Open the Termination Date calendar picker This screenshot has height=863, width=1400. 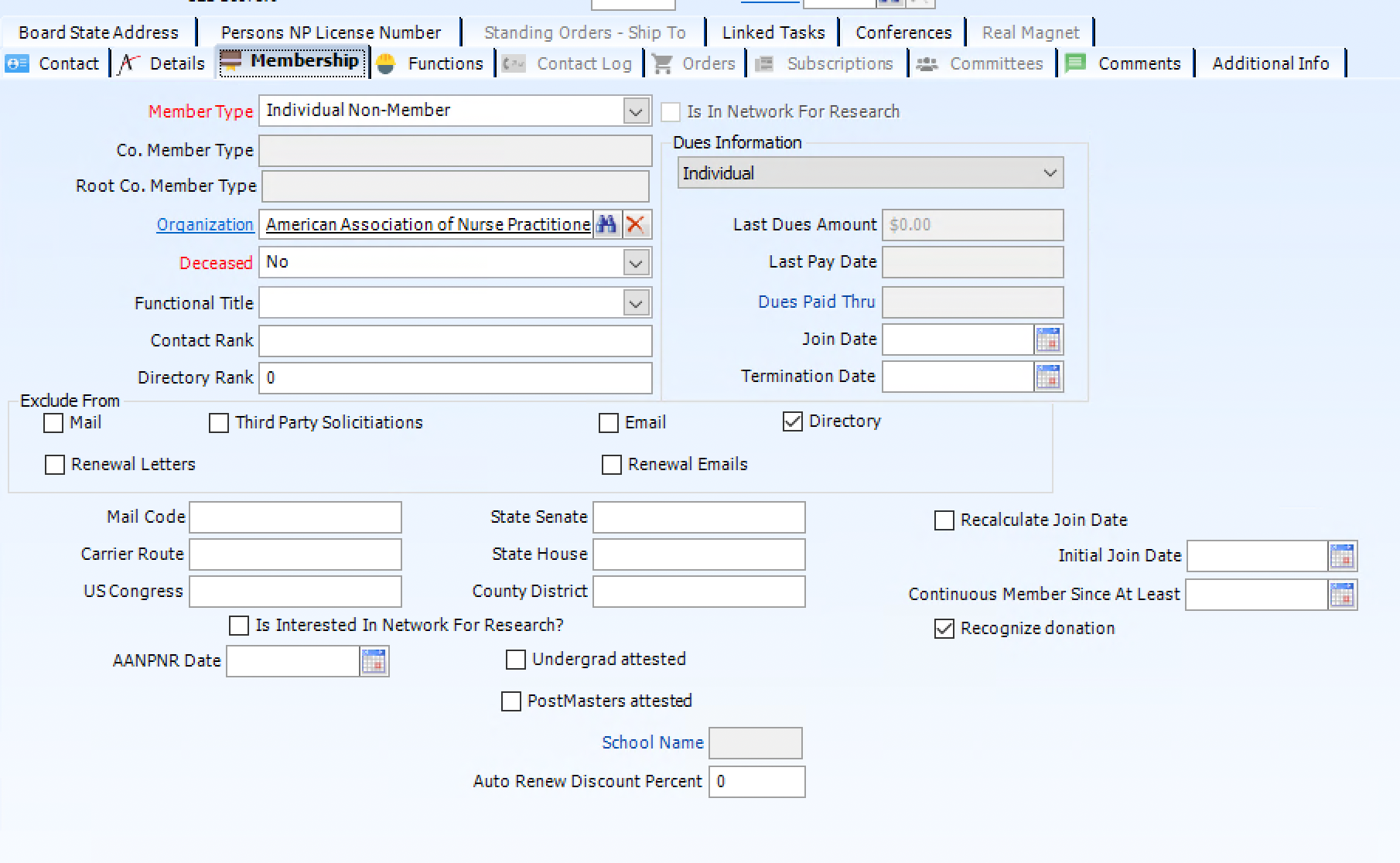tap(1049, 377)
